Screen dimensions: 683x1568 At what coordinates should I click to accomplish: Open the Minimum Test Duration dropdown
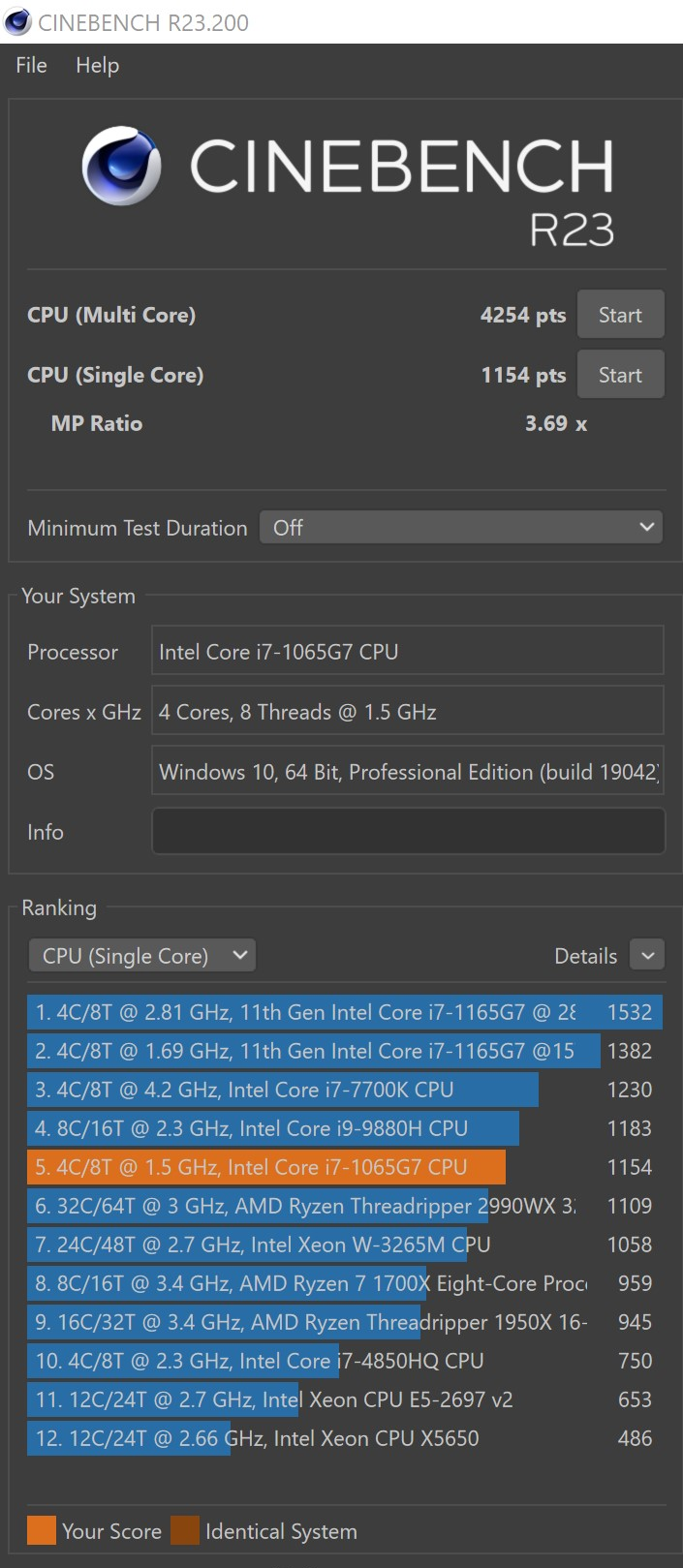coord(461,528)
